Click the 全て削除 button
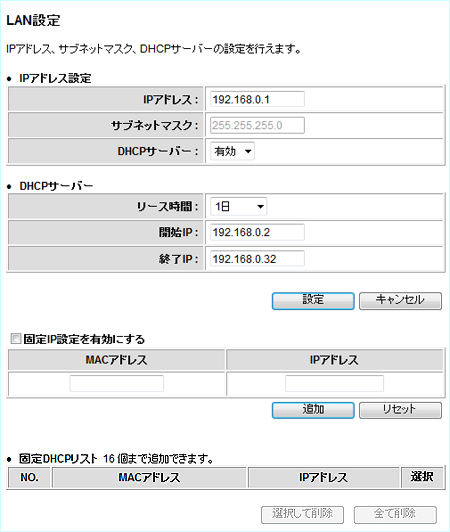This screenshot has width=450, height=532. (395, 515)
